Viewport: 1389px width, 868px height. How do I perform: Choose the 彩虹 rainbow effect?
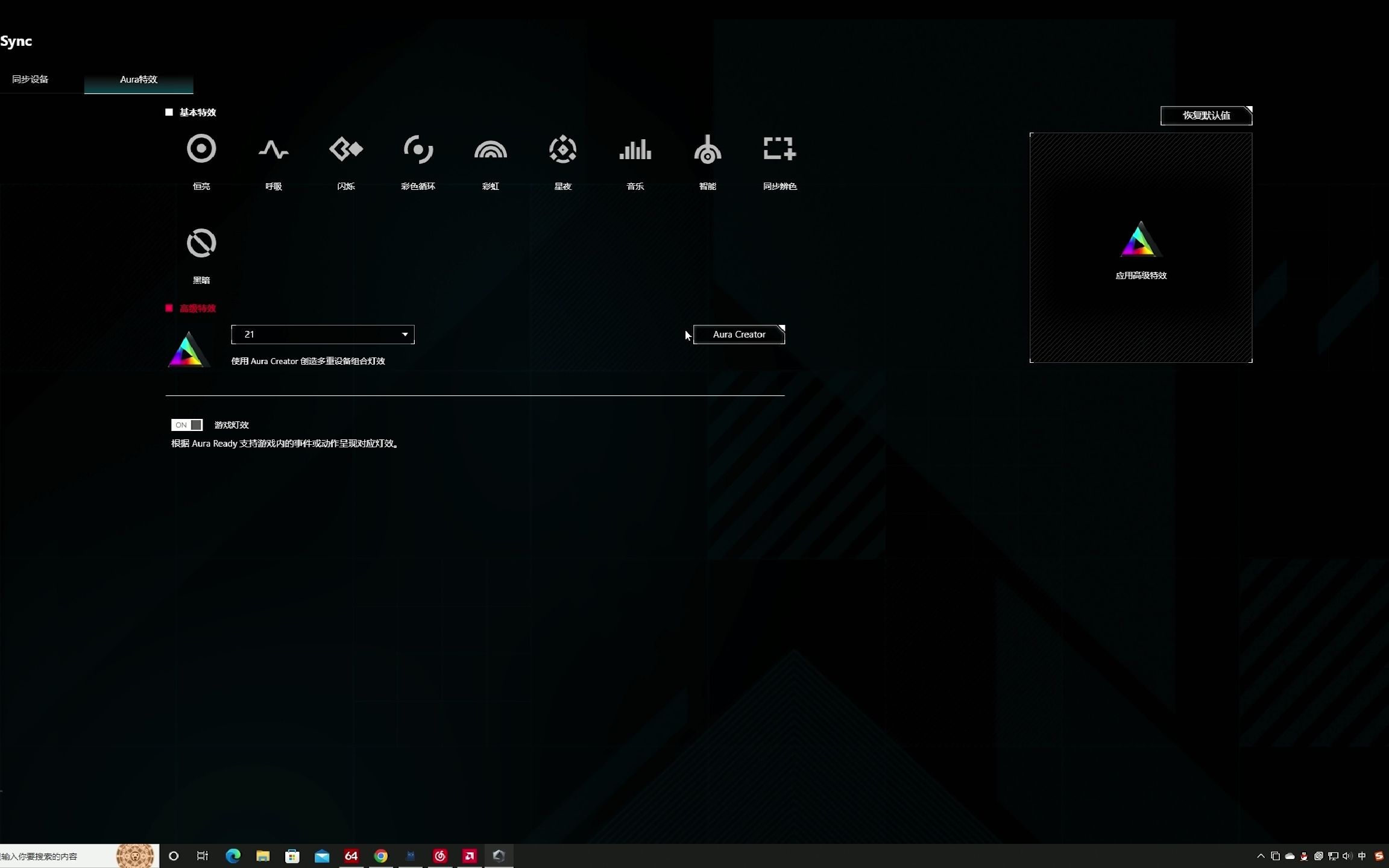click(x=491, y=149)
